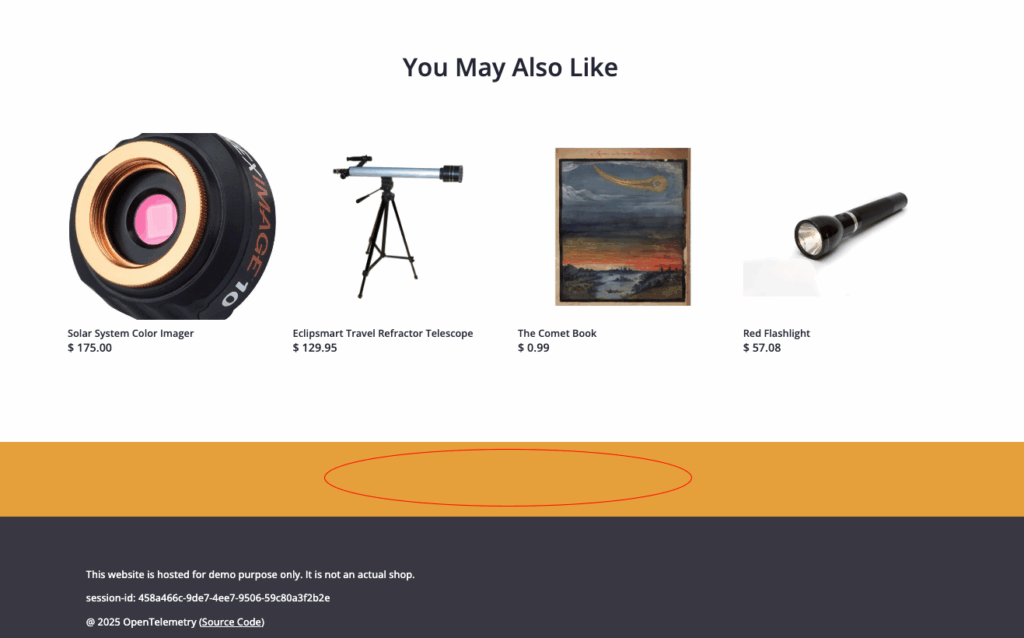Click the $ 129.95 telescope price
The height and width of the screenshot is (638, 1024).
[x=315, y=347]
